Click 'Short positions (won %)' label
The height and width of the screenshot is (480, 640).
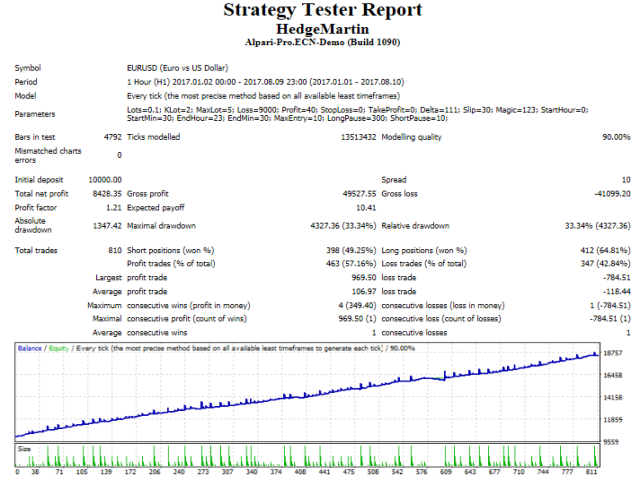point(170,250)
